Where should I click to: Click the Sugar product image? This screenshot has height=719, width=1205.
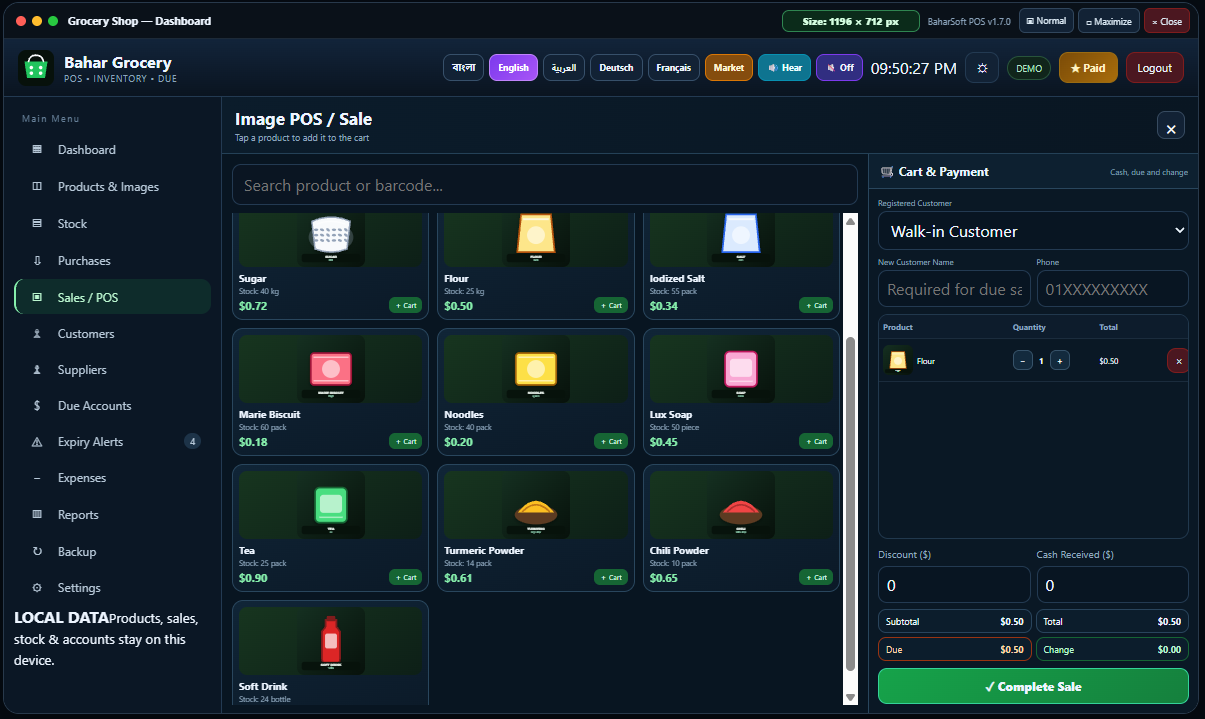click(331, 238)
